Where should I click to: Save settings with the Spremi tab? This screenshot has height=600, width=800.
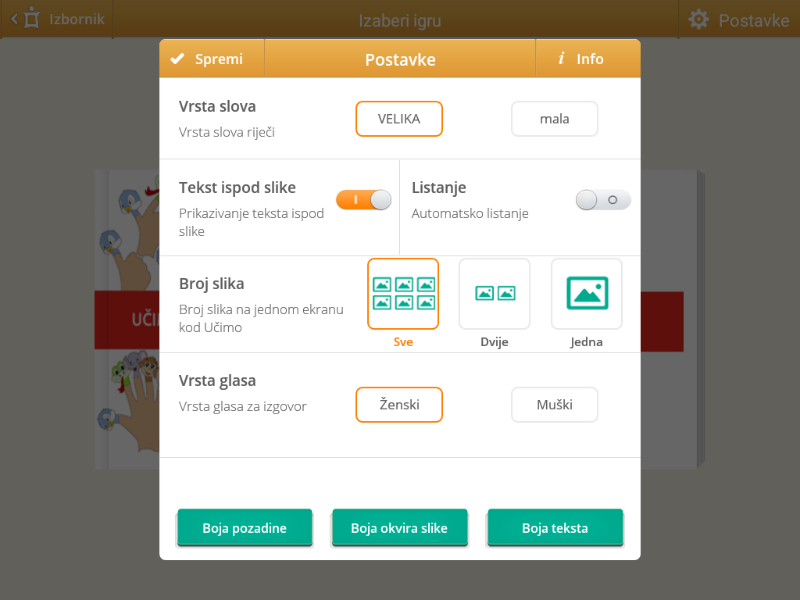[212, 59]
